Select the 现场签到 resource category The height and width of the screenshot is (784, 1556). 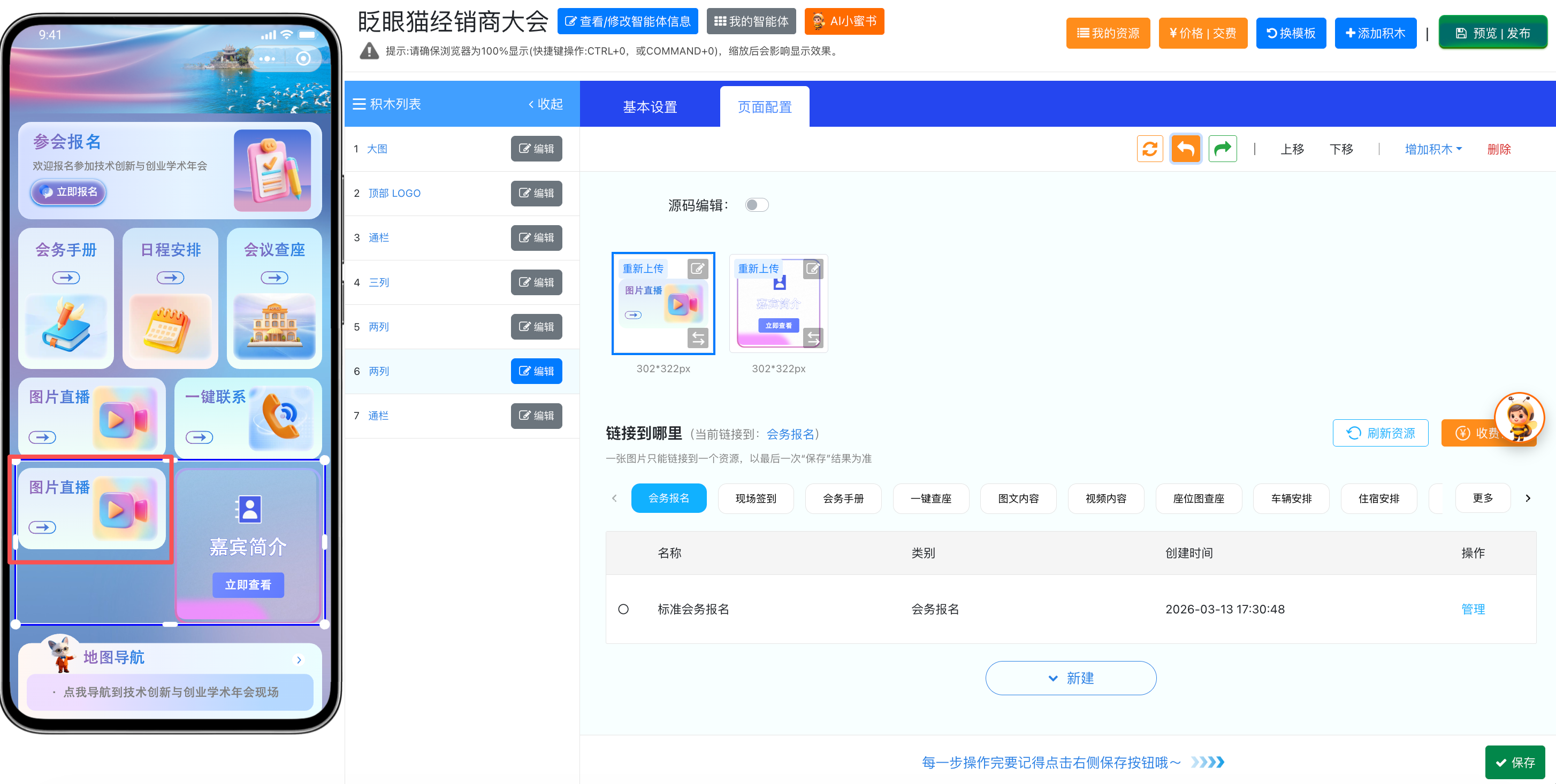coord(755,498)
